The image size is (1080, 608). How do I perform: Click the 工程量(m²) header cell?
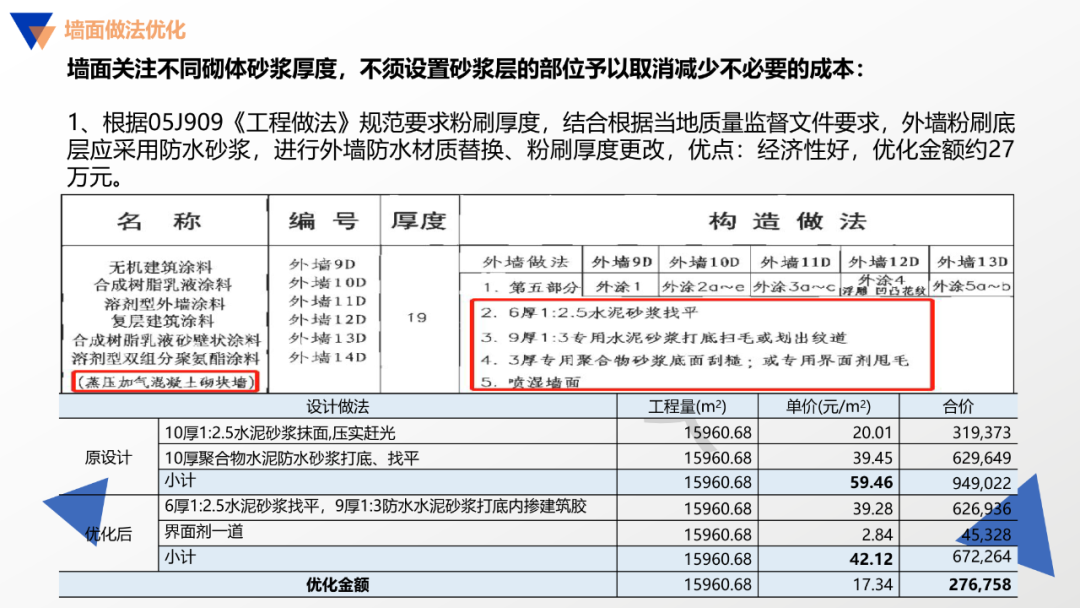(687, 407)
